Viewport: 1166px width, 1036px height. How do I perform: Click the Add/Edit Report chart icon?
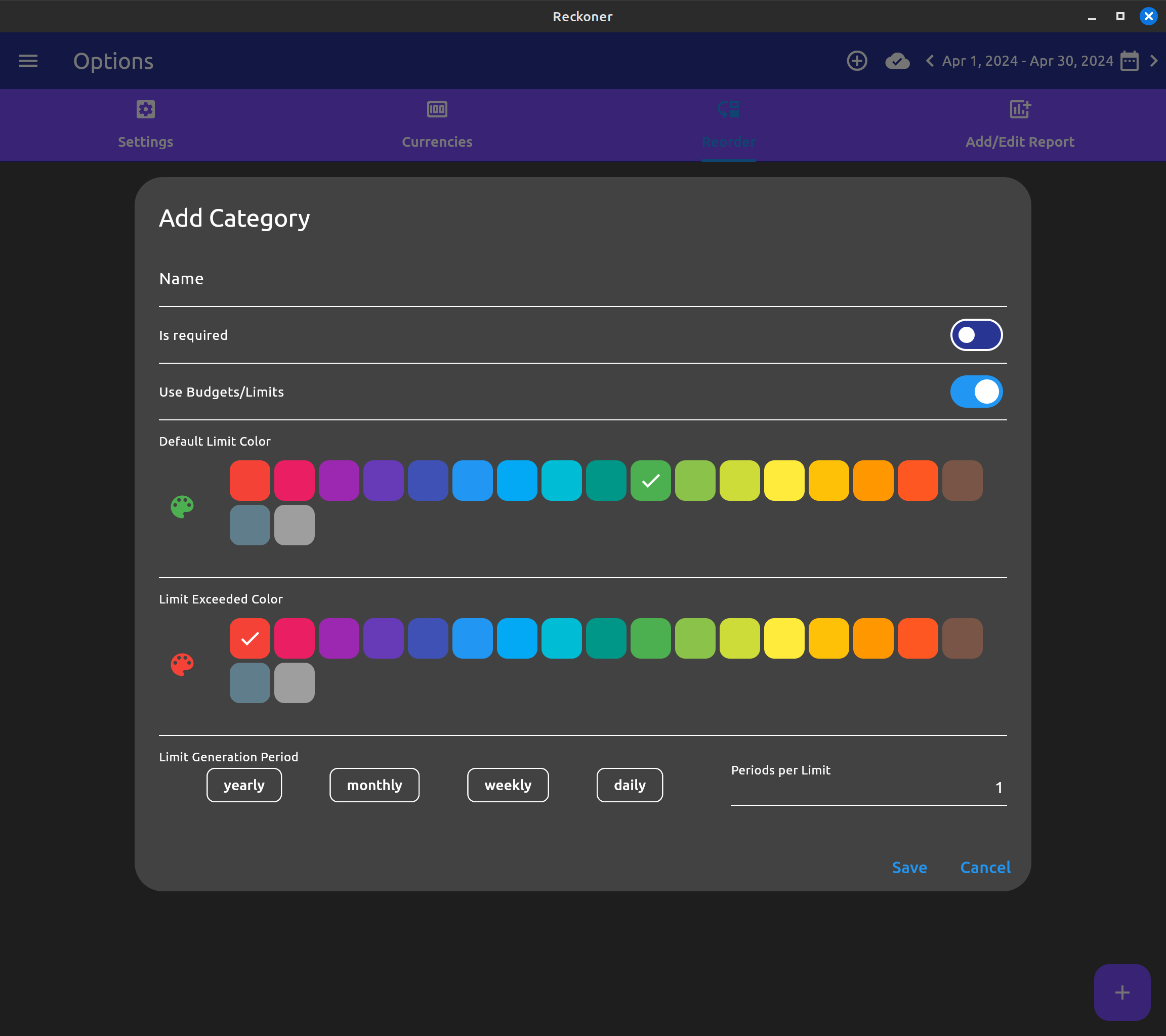point(1020,109)
